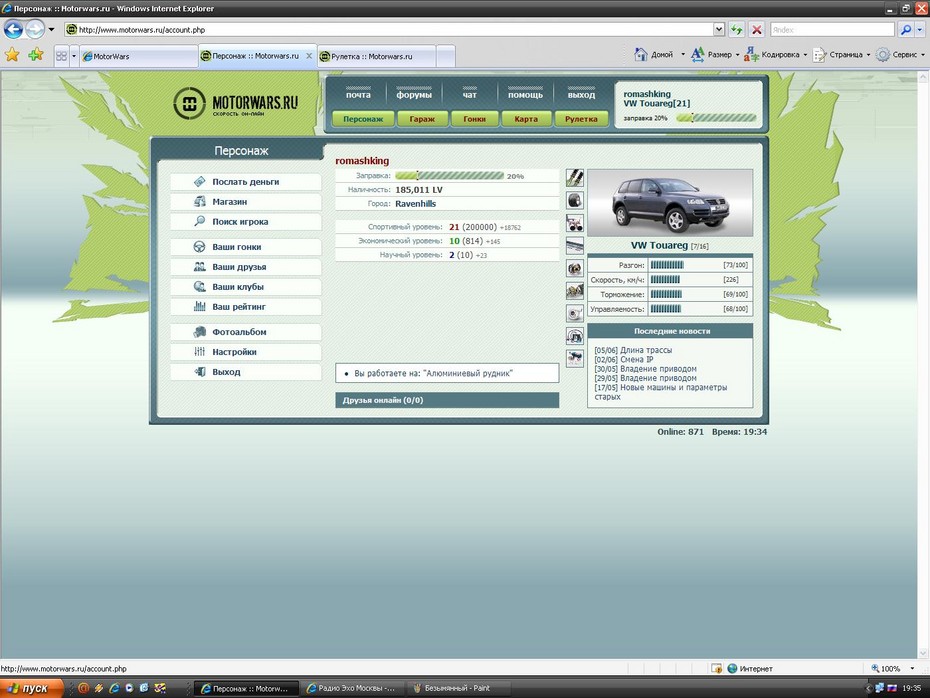Click the Заправка fuel bar in character panel
This screenshot has height=698, width=930.
tap(450, 176)
